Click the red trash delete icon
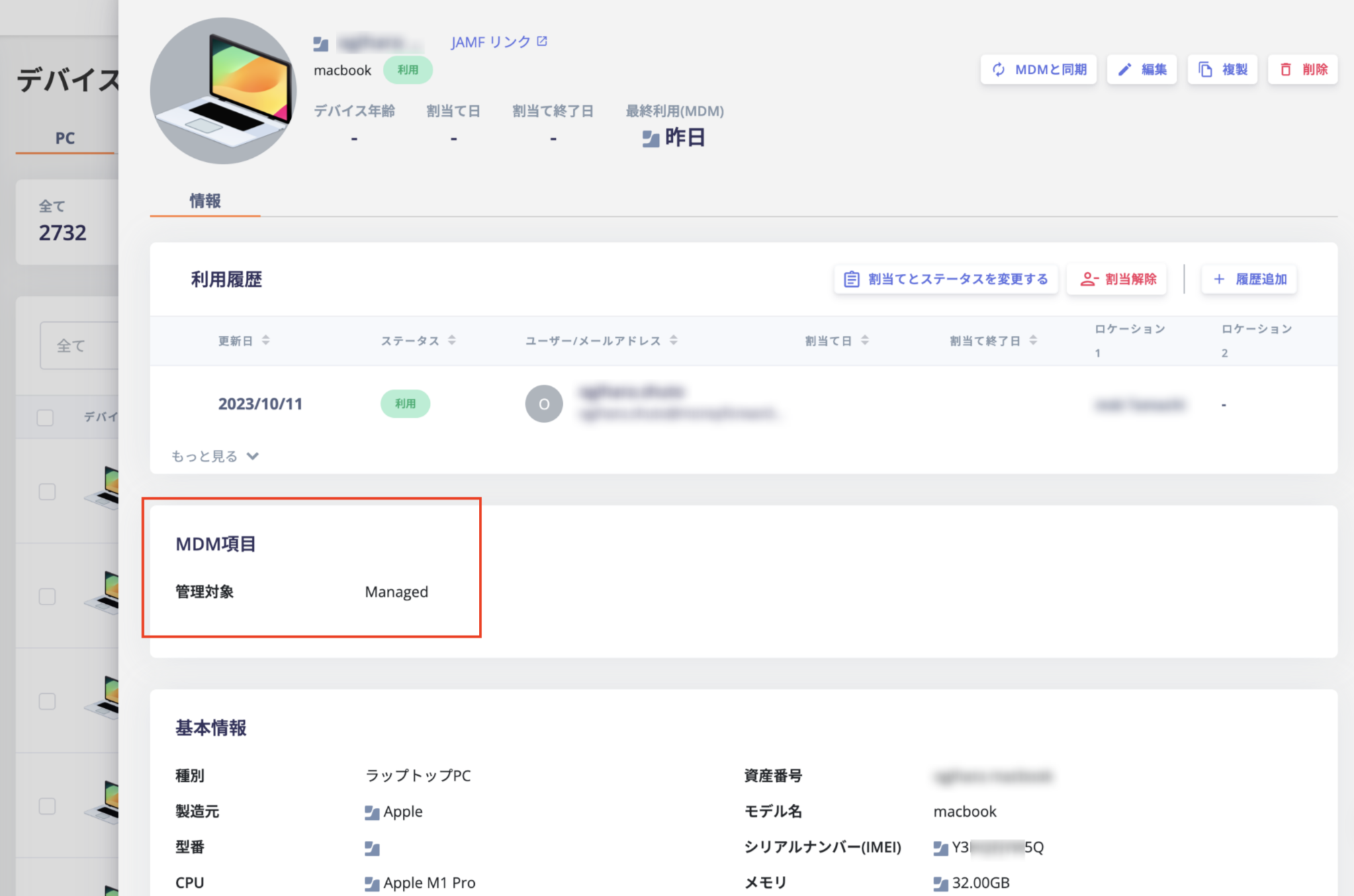Screen dimensions: 1354x896 (1285, 69)
